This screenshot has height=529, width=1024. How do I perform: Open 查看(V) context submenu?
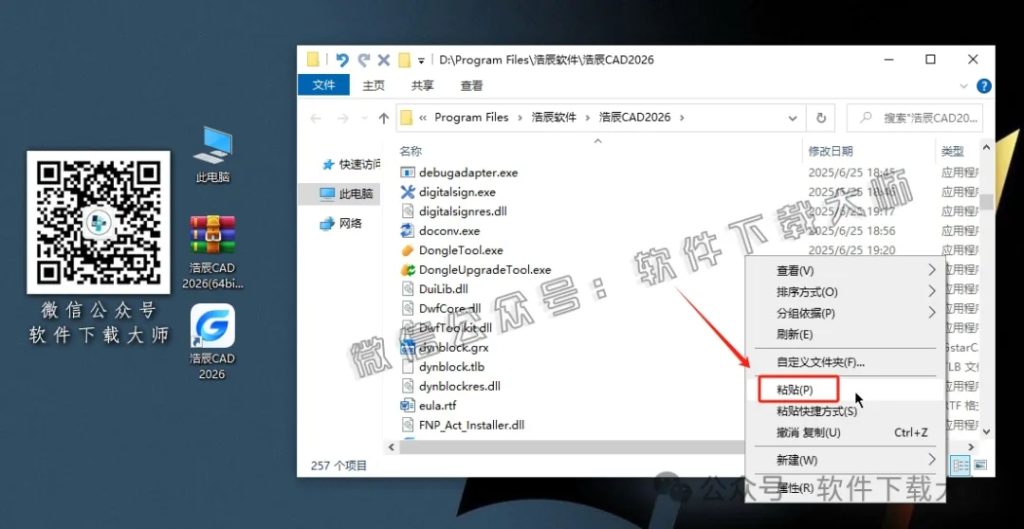point(845,270)
